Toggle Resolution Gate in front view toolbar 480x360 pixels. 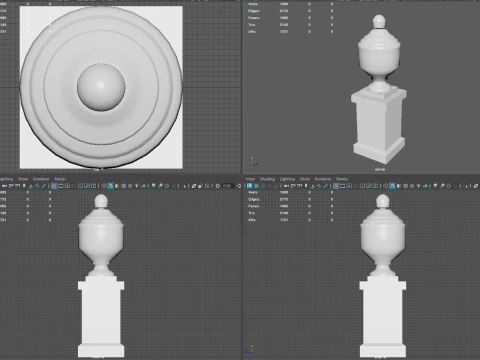click(x=67, y=186)
